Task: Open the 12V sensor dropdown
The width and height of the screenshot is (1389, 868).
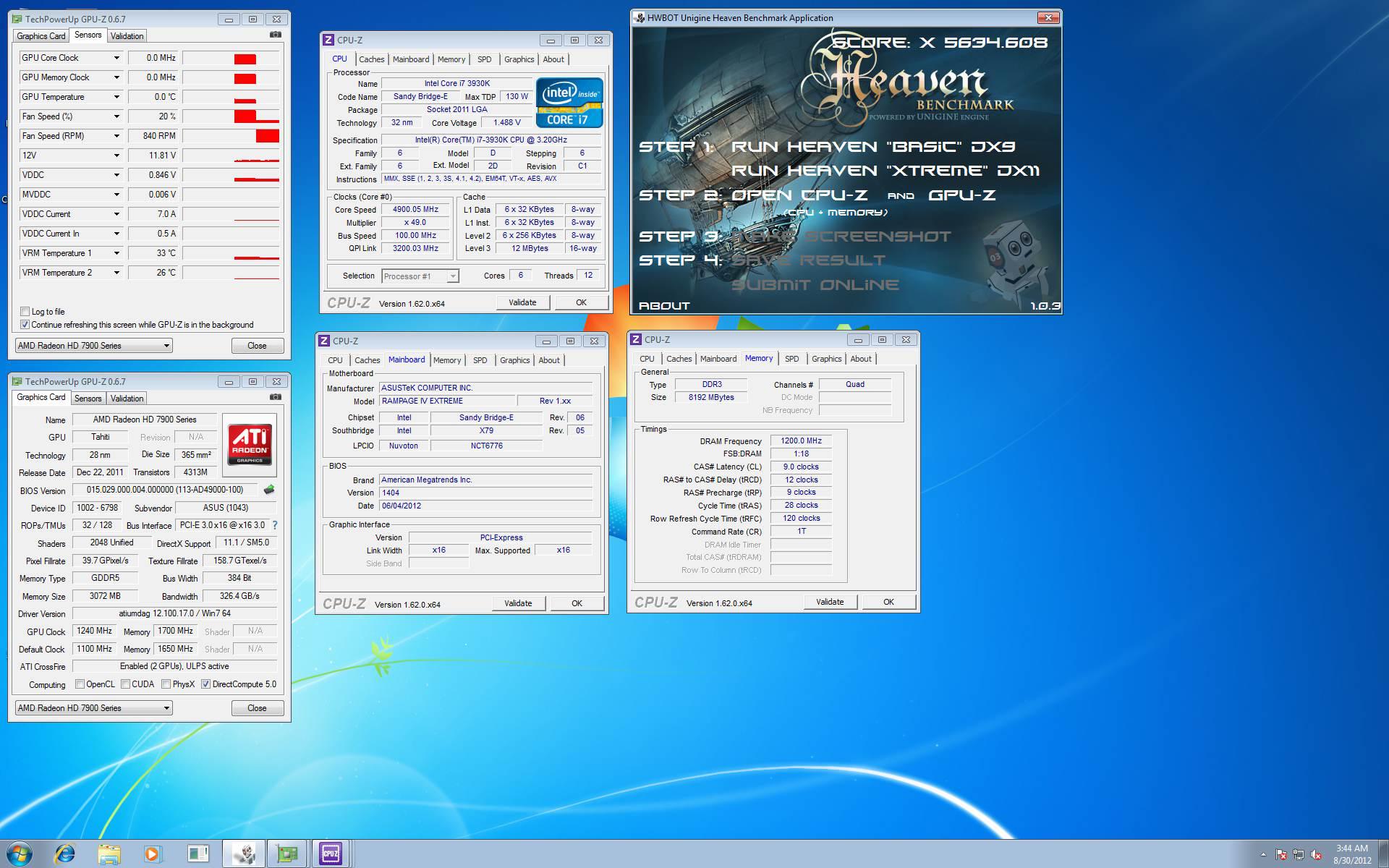Action: [116, 156]
